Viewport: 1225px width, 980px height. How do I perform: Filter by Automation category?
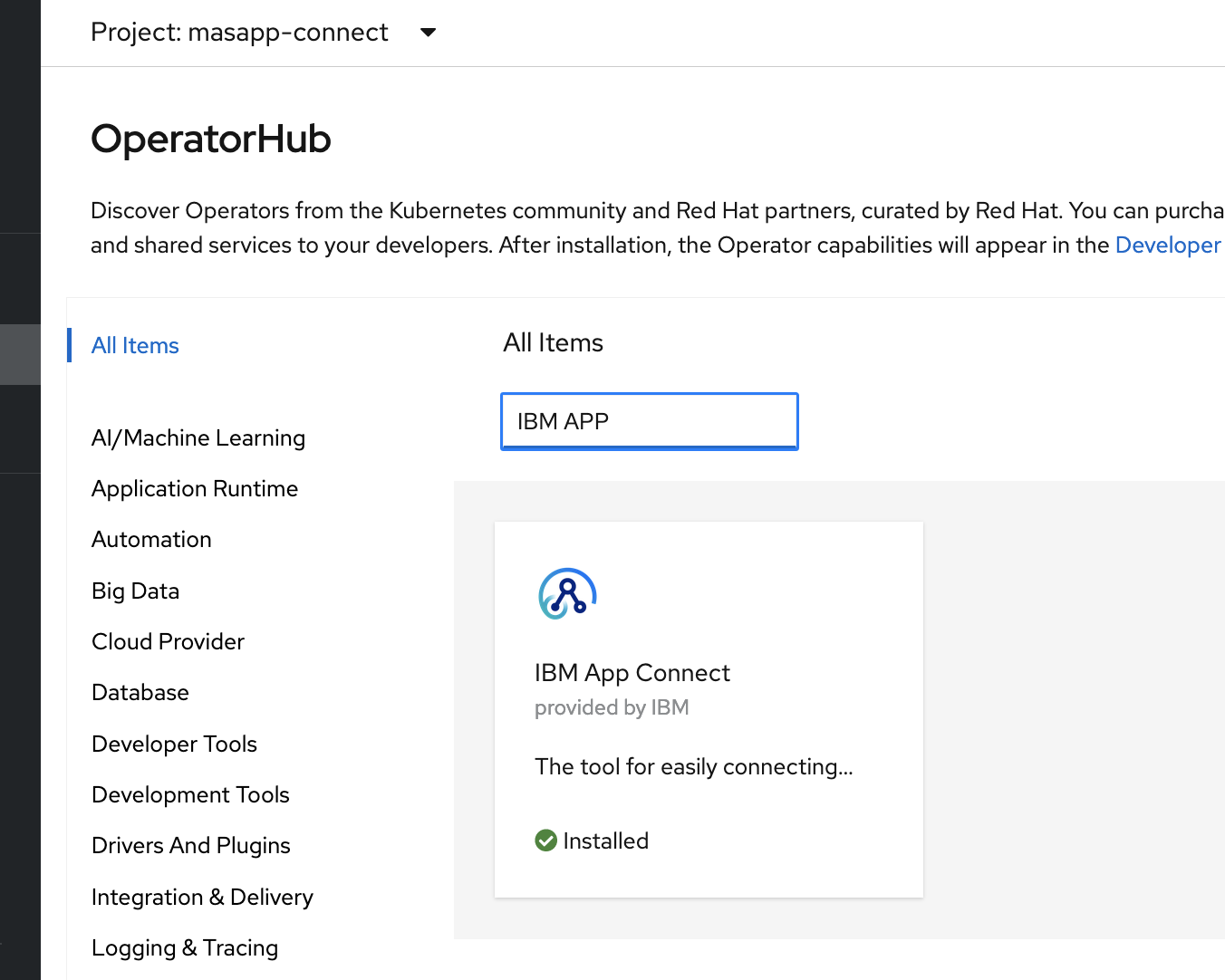click(x=151, y=540)
